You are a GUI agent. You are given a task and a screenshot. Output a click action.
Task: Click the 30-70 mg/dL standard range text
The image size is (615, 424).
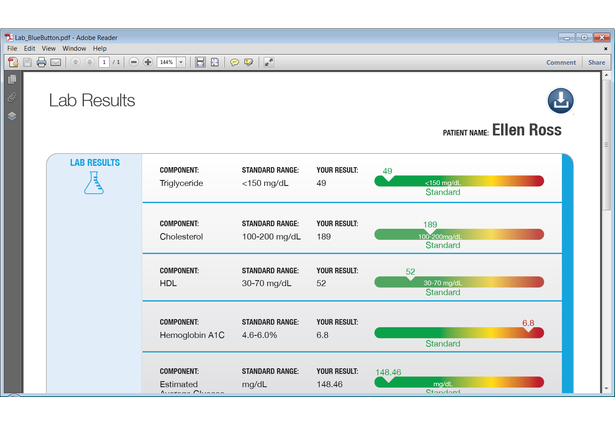(266, 283)
